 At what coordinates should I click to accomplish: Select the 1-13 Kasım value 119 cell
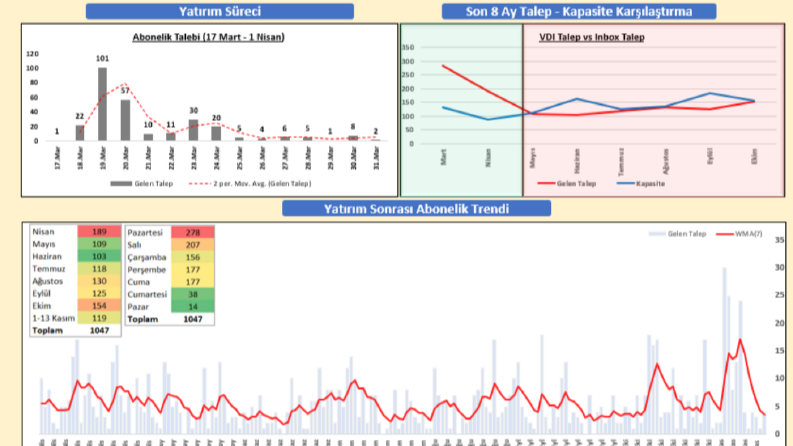99,318
